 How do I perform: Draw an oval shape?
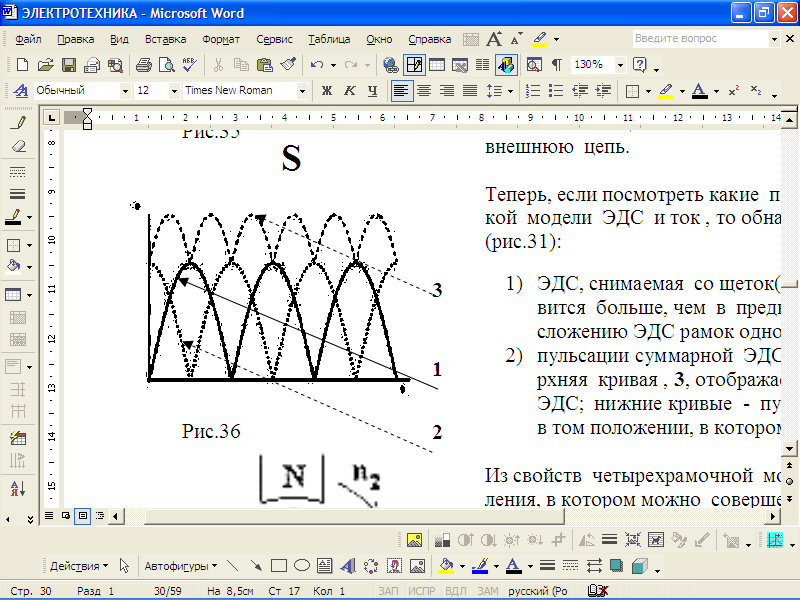coord(302,566)
